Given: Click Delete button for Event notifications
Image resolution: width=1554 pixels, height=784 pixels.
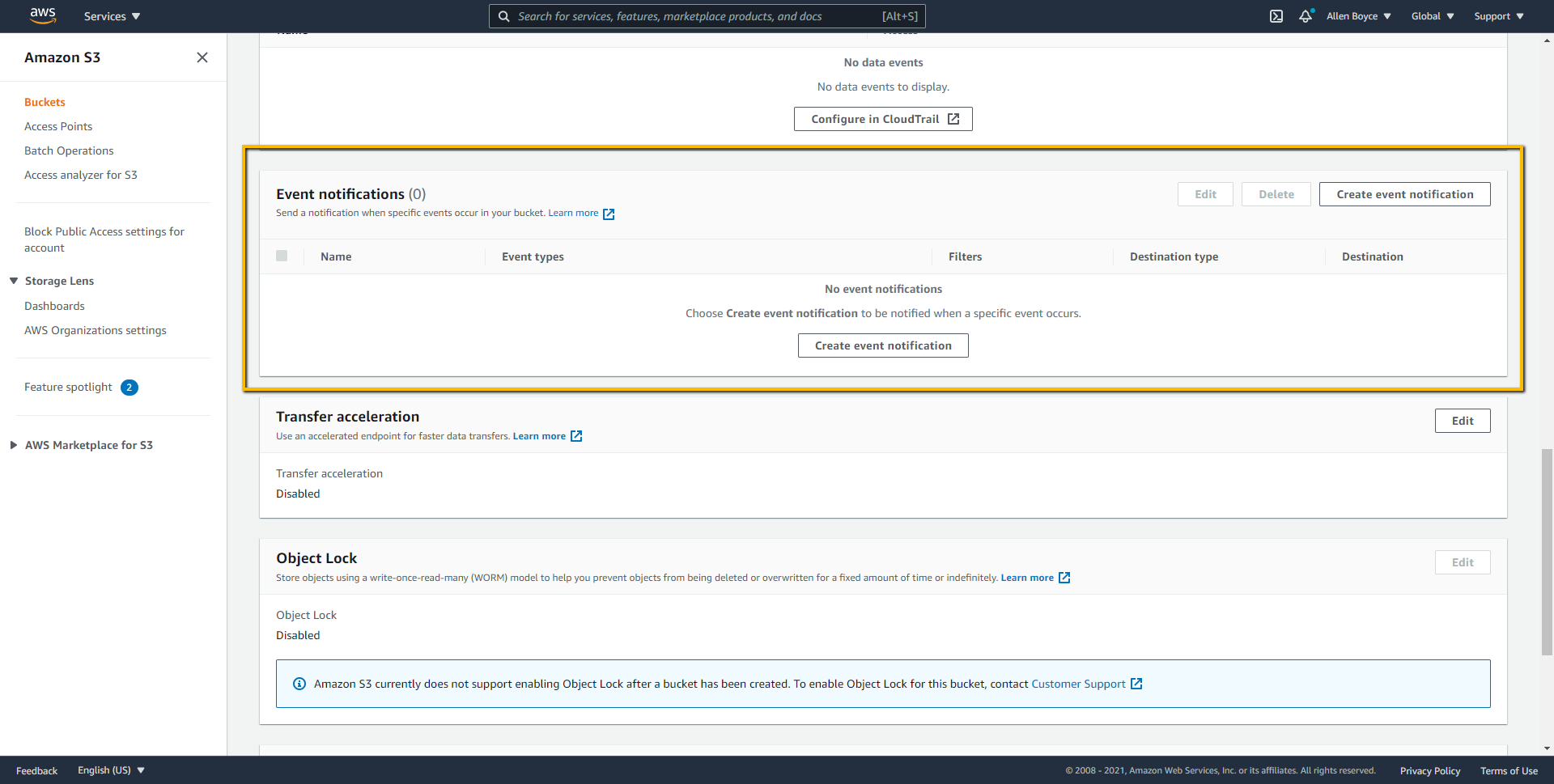Looking at the screenshot, I should (1276, 194).
